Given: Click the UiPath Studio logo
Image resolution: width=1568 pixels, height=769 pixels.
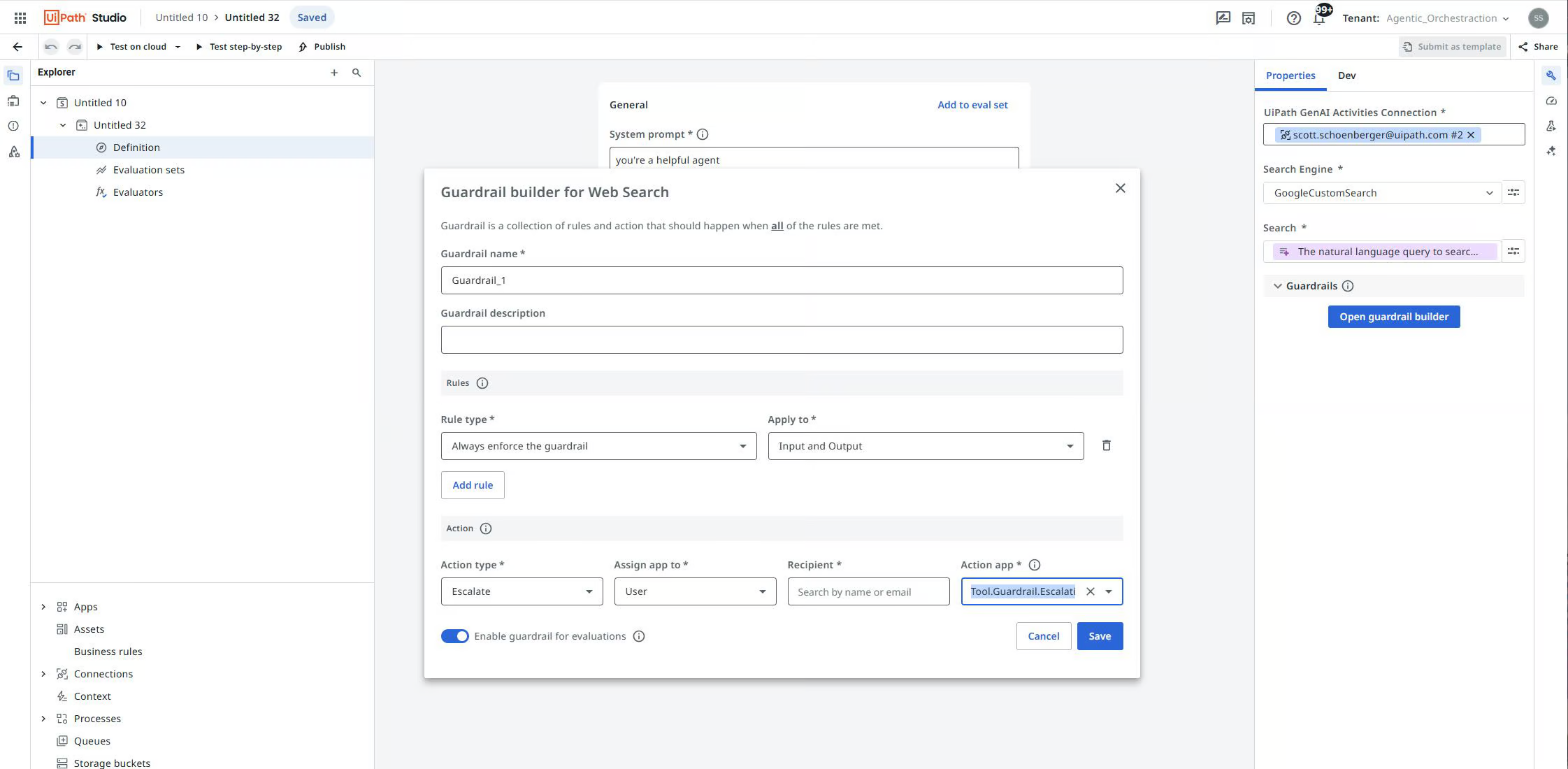Looking at the screenshot, I should [85, 17].
